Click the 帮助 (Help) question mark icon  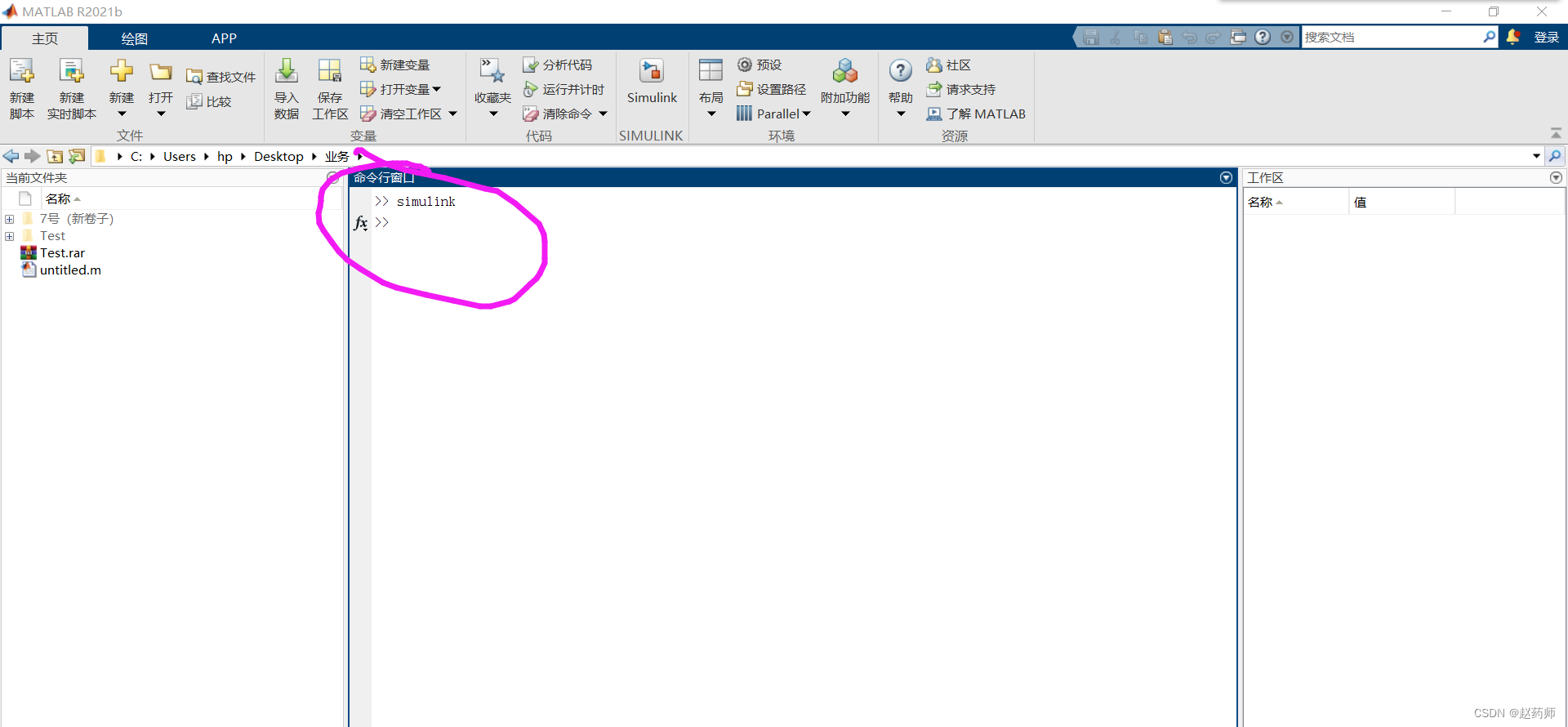coord(901,71)
